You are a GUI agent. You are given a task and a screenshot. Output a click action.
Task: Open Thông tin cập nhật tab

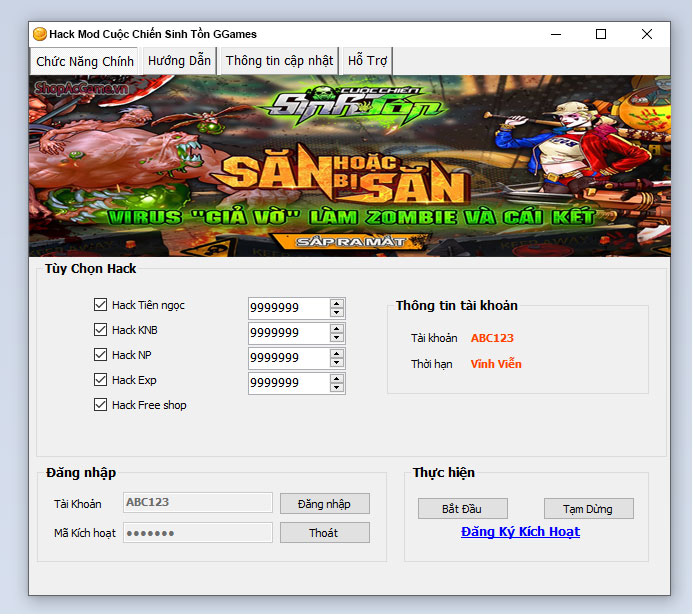click(279, 61)
